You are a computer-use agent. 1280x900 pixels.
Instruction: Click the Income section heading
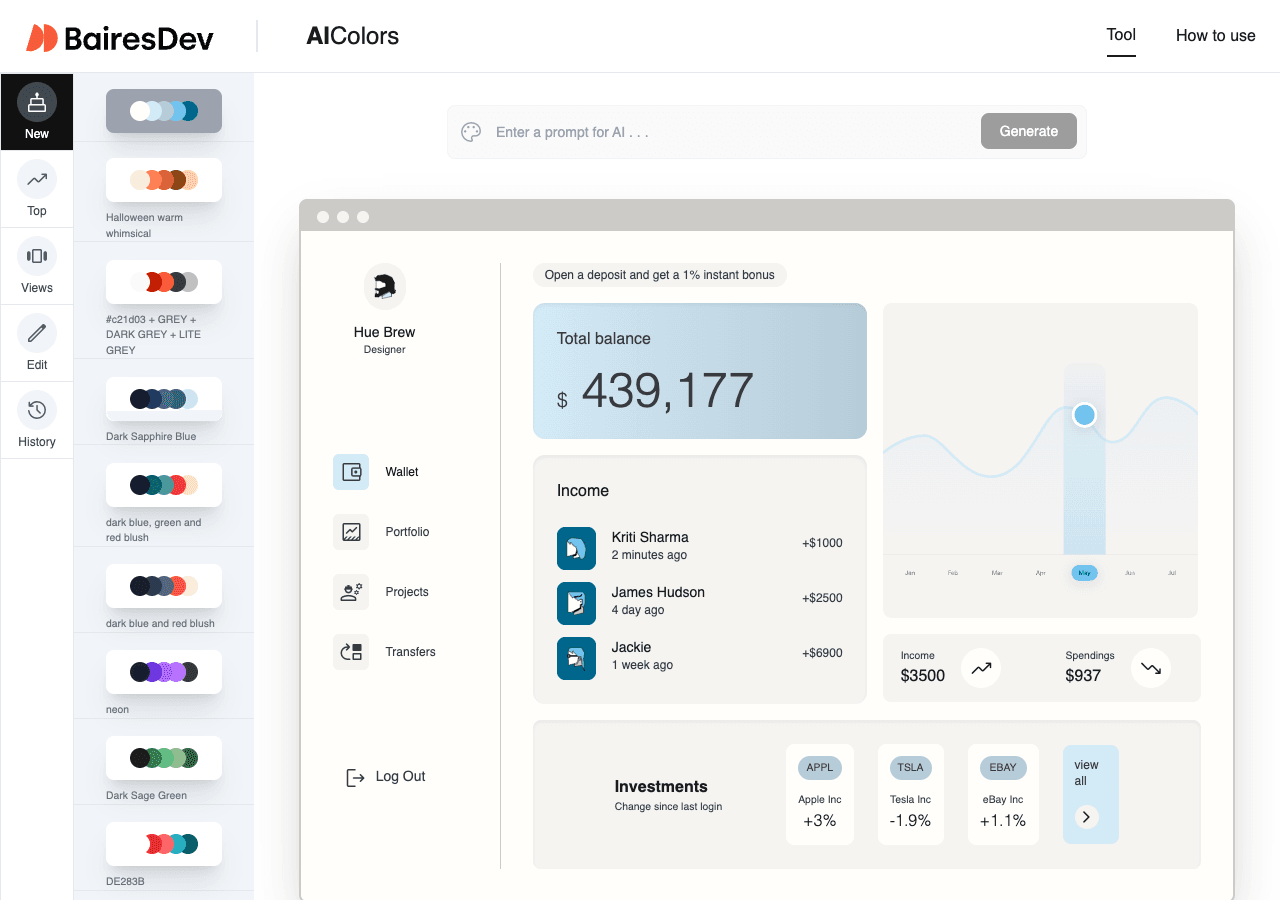click(583, 491)
